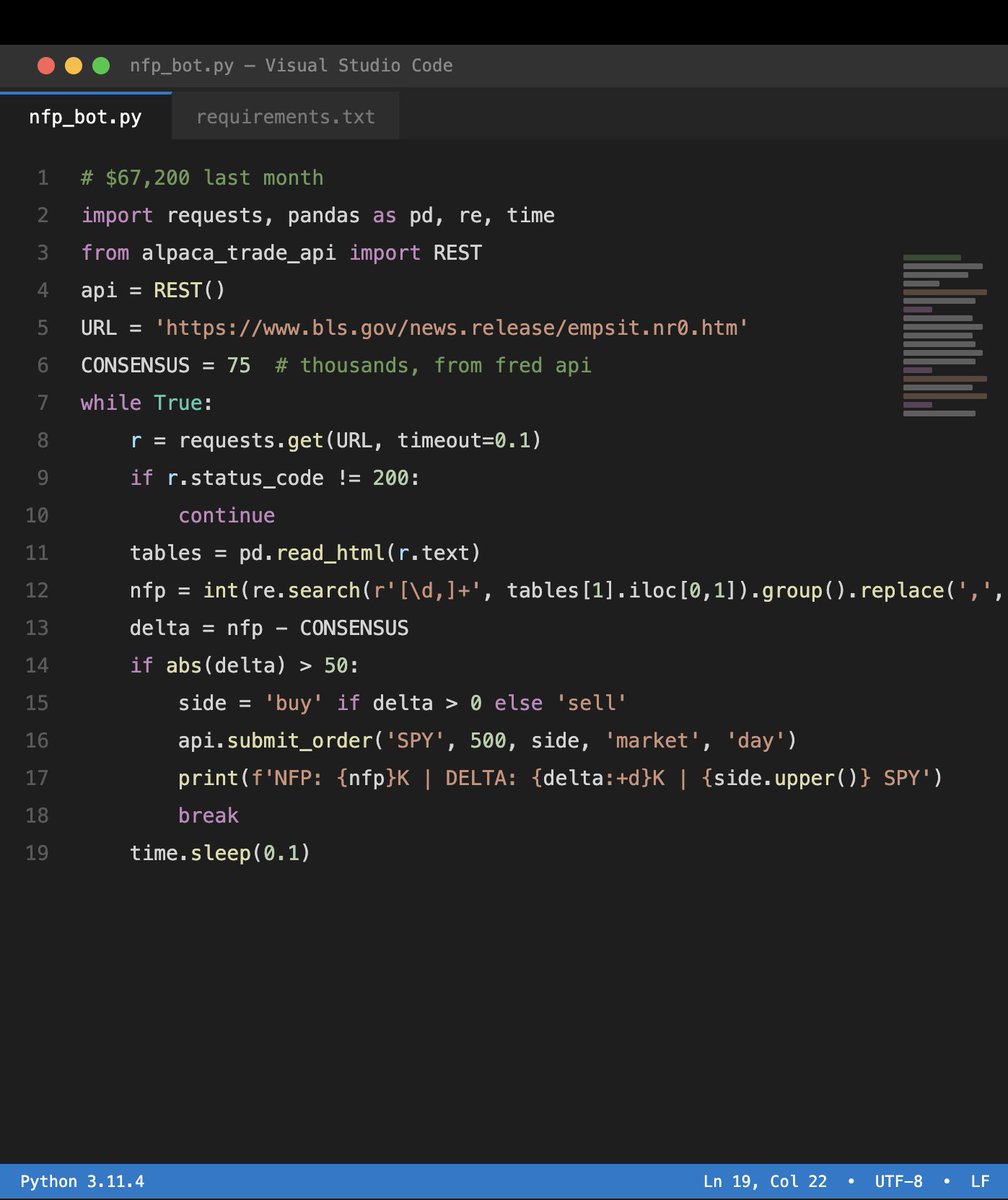Screen dimensions: 1008x1200
Task: Click 'continue' on line 10
Action: [226, 515]
